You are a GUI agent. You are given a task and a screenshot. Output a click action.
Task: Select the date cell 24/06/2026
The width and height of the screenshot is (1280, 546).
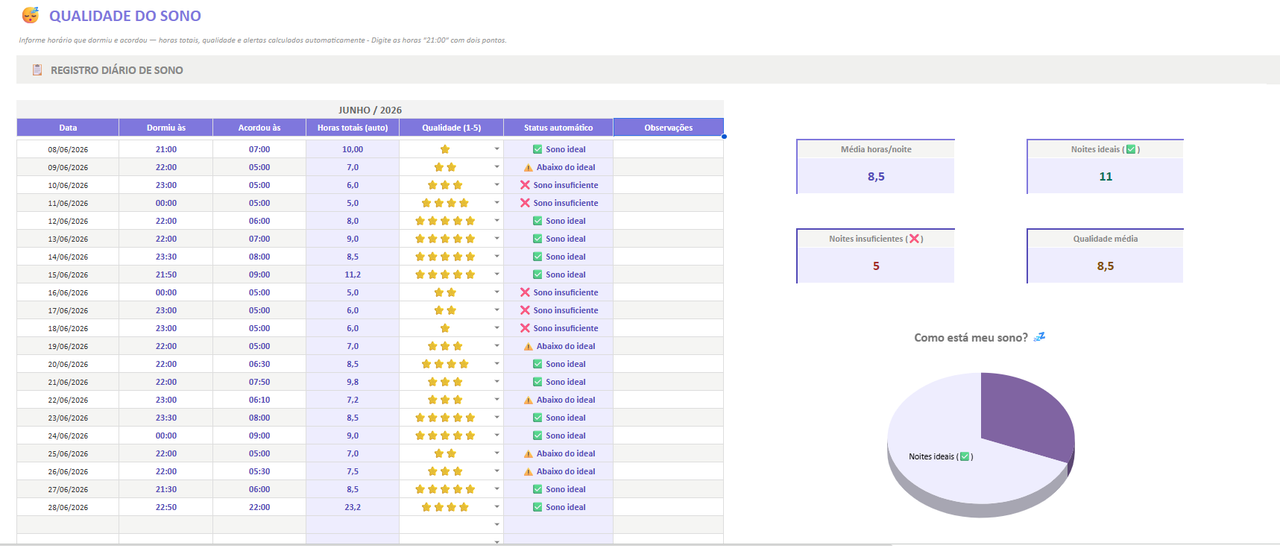coord(68,436)
